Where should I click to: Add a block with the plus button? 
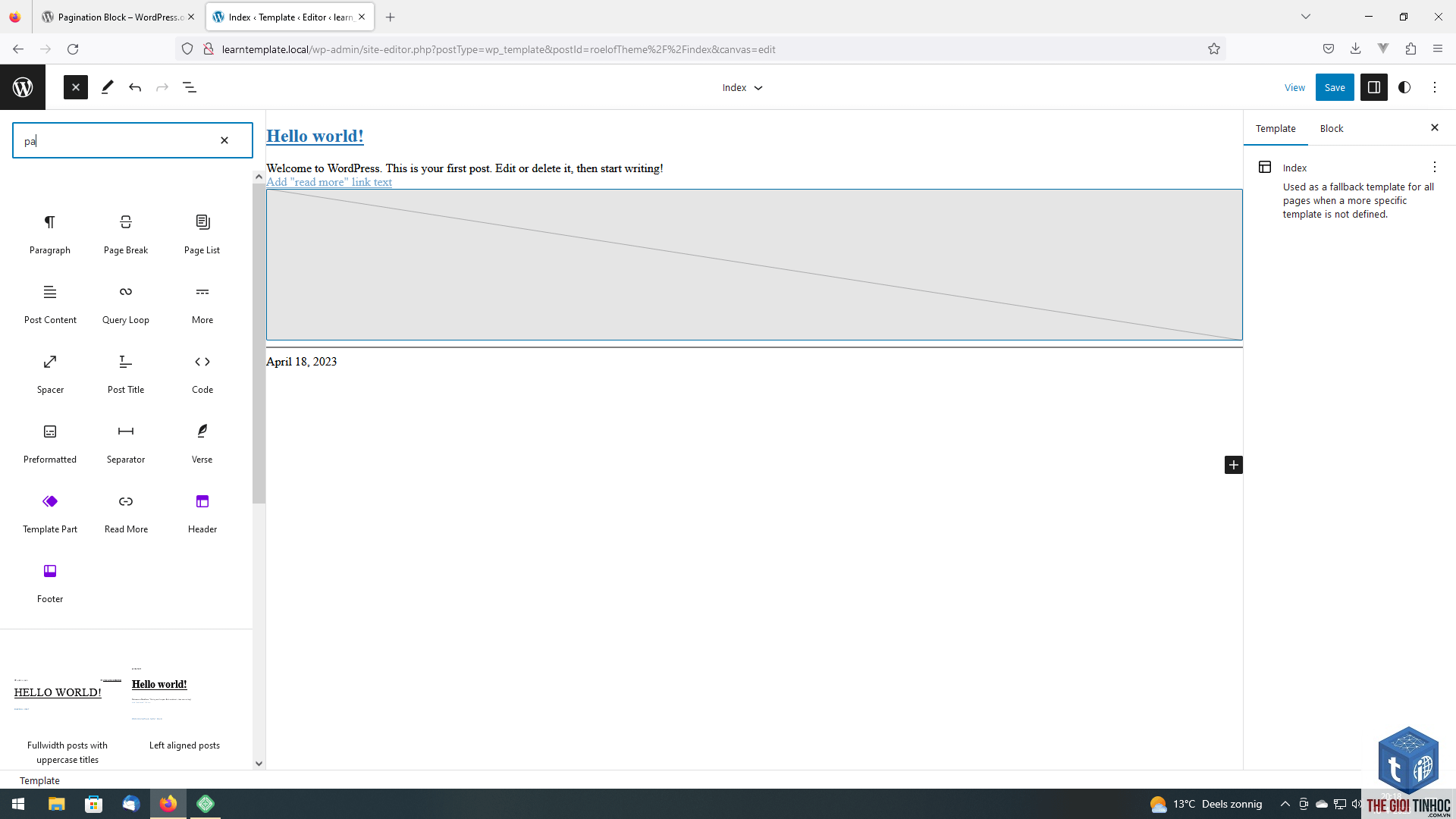[1234, 465]
